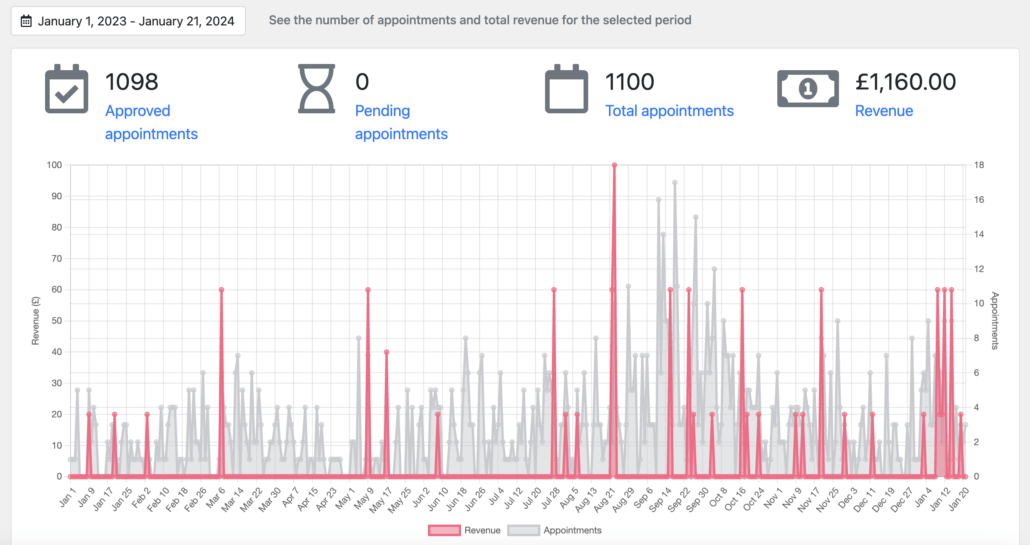
Task: Click the small calendar icon in date picker
Action: click(x=26, y=21)
